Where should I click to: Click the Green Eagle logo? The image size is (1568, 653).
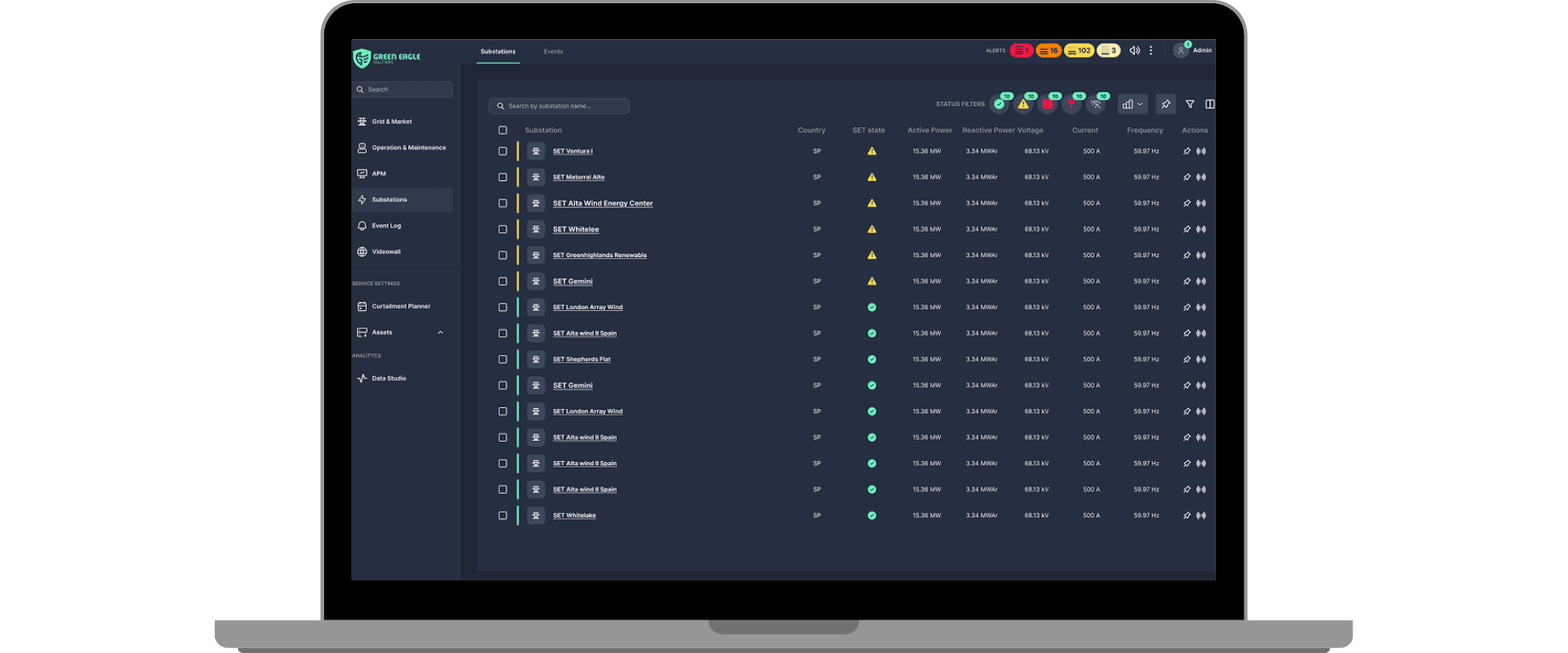tap(387, 58)
